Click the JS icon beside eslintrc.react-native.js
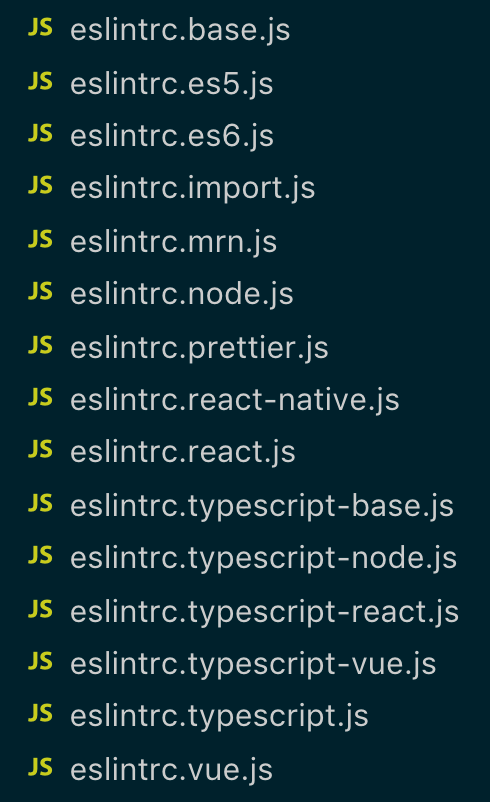Viewport: 490px width, 802px height. coord(40,397)
